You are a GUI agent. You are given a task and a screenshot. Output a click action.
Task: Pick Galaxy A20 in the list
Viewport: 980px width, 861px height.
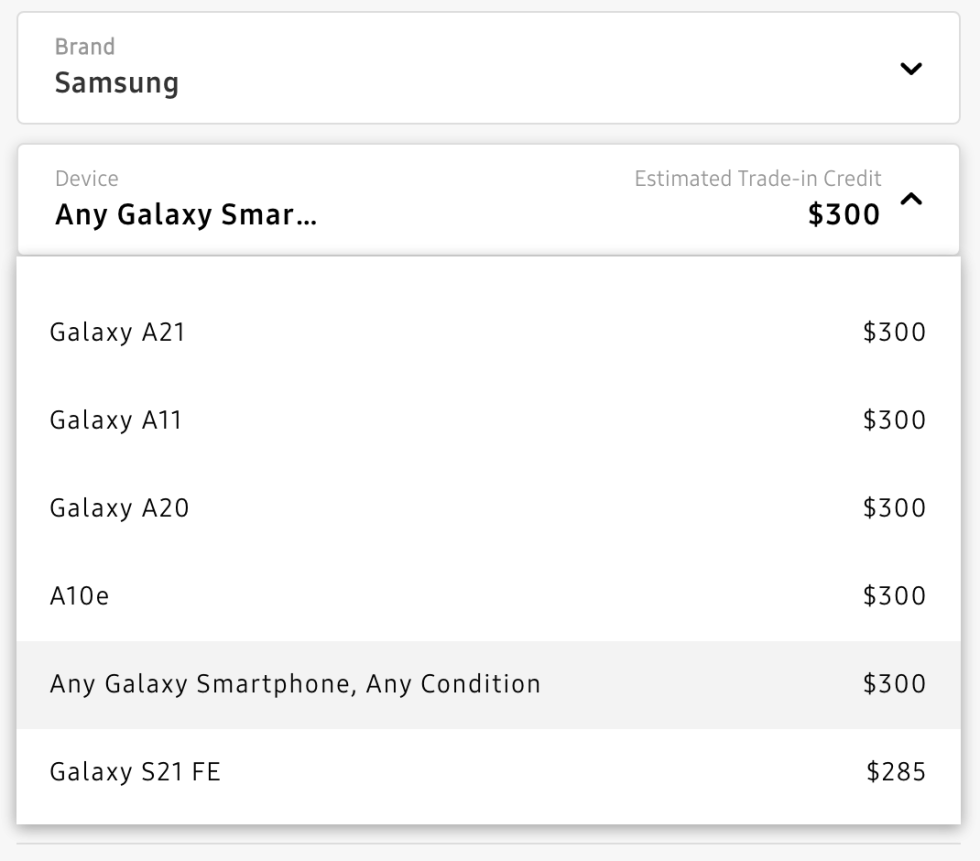pos(119,508)
